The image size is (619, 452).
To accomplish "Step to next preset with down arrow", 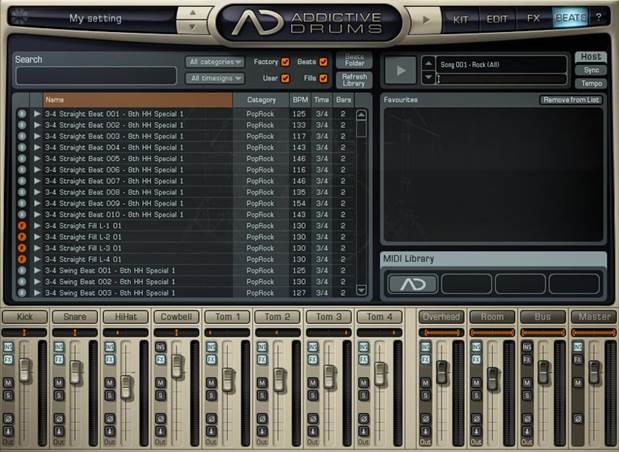I will tap(192, 26).
